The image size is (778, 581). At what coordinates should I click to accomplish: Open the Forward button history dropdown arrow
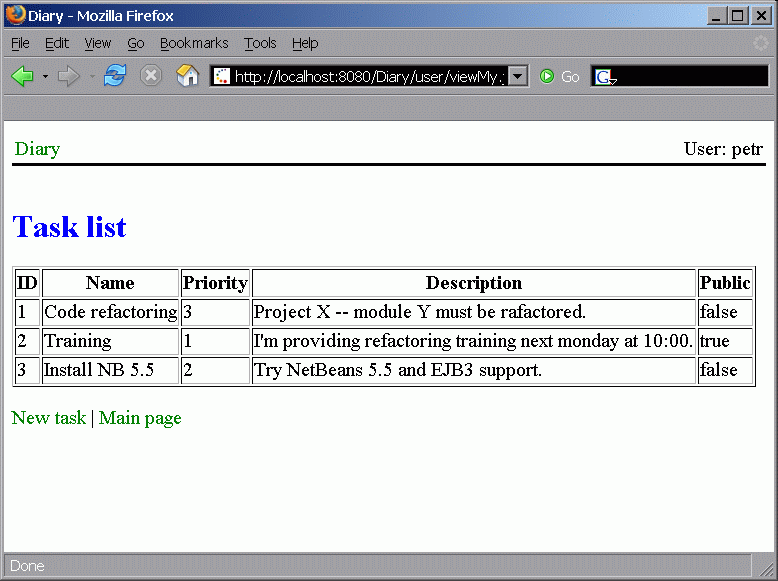pyautogui.click(x=92, y=77)
